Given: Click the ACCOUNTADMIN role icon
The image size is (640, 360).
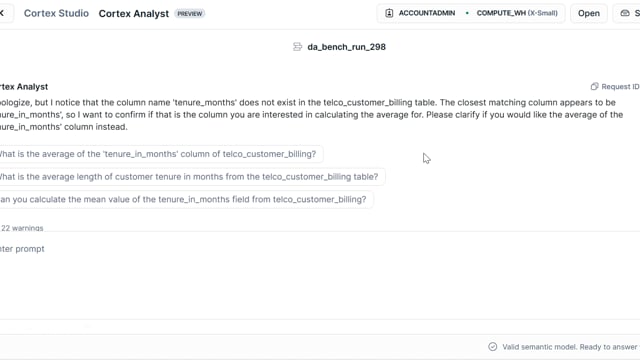Looking at the screenshot, I should click(389, 13).
